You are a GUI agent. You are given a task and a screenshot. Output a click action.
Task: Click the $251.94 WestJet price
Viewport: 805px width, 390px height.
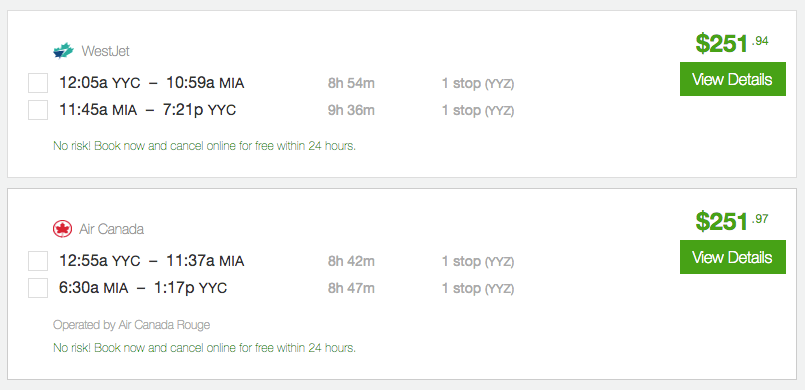tap(732, 43)
